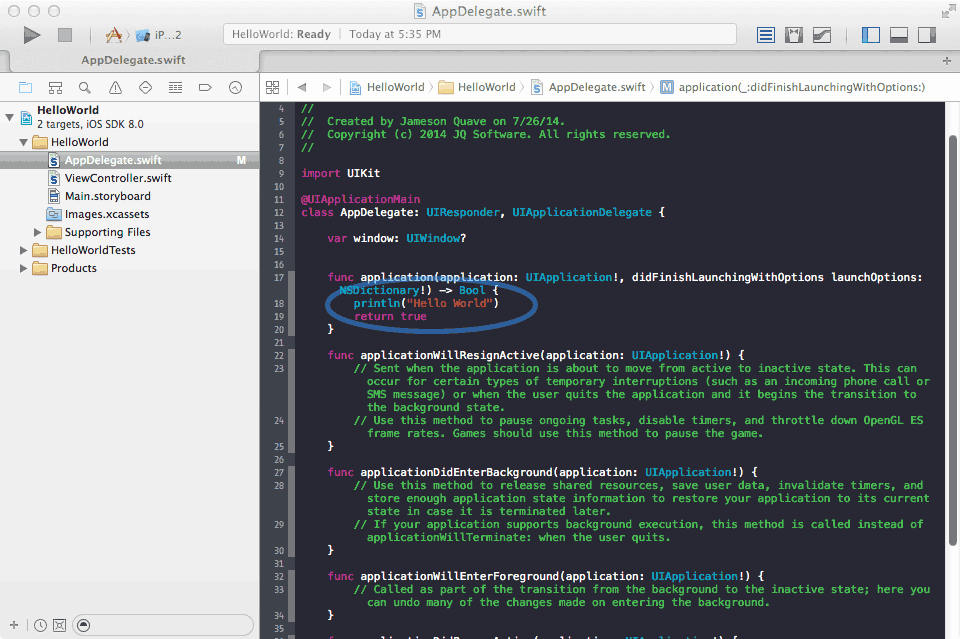Show only source-controlled files filter
This screenshot has width=960, height=639.
tap(59, 626)
